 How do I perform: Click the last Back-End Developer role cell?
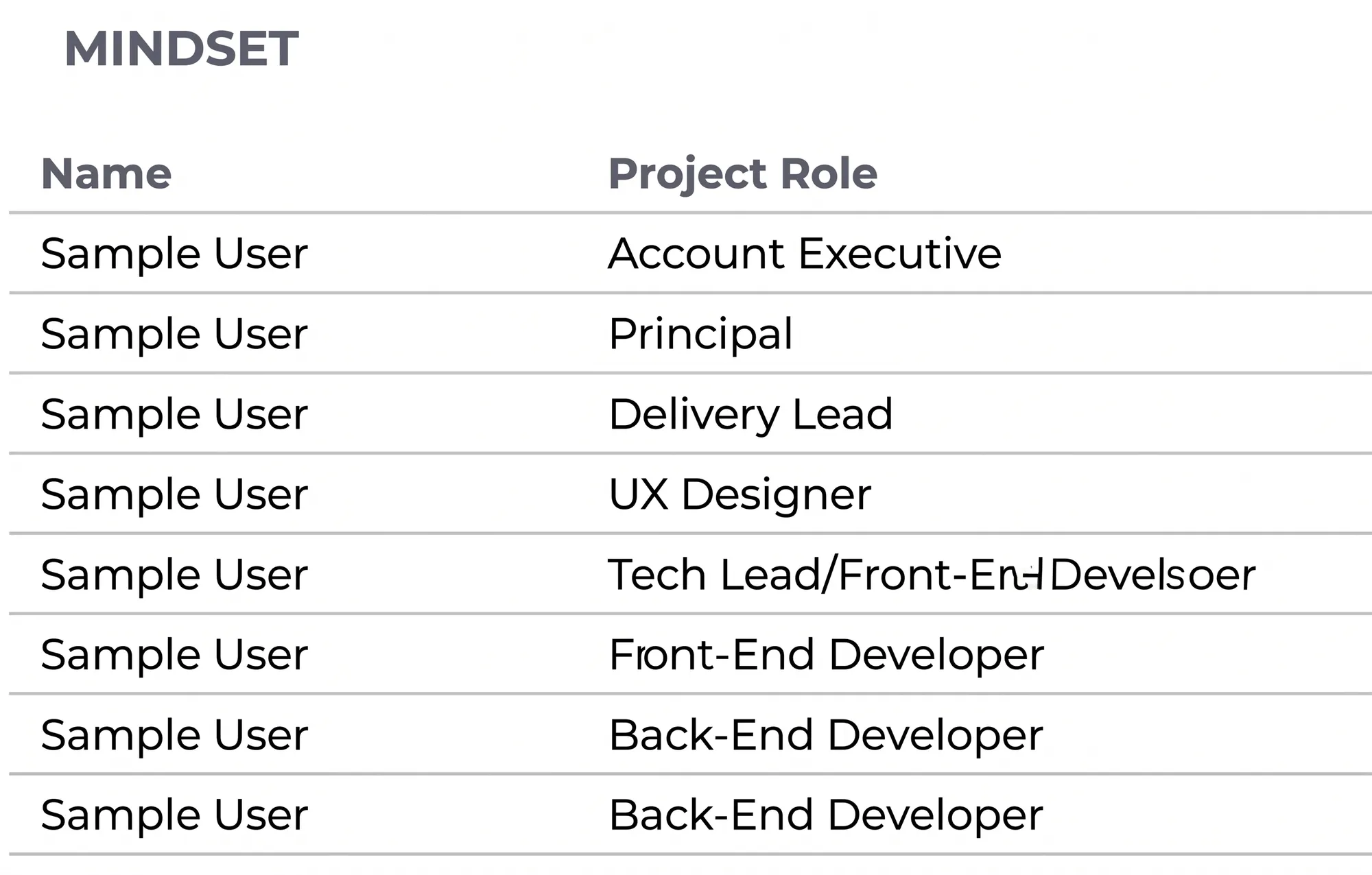(827, 815)
